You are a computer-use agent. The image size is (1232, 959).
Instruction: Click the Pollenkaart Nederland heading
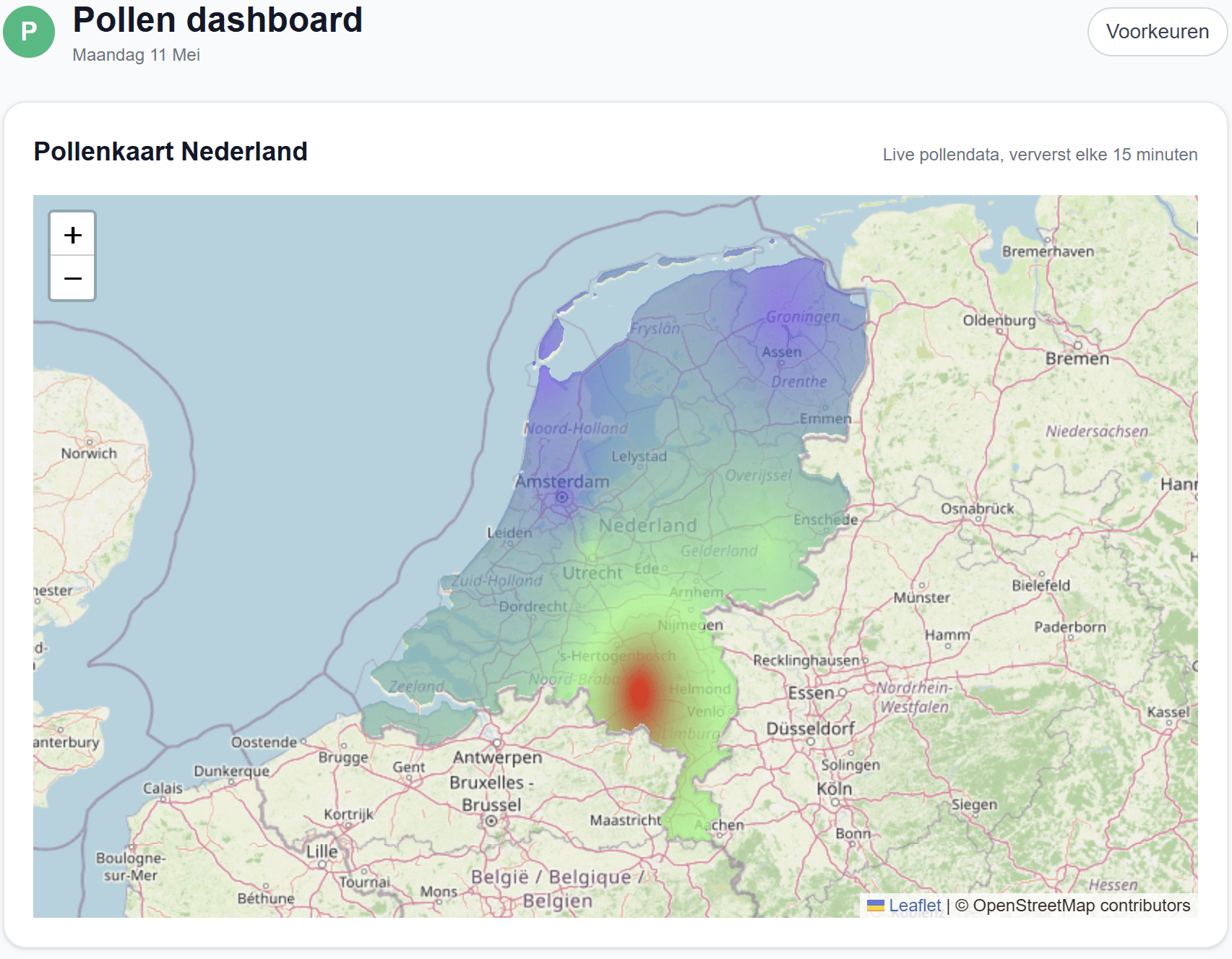point(171,152)
